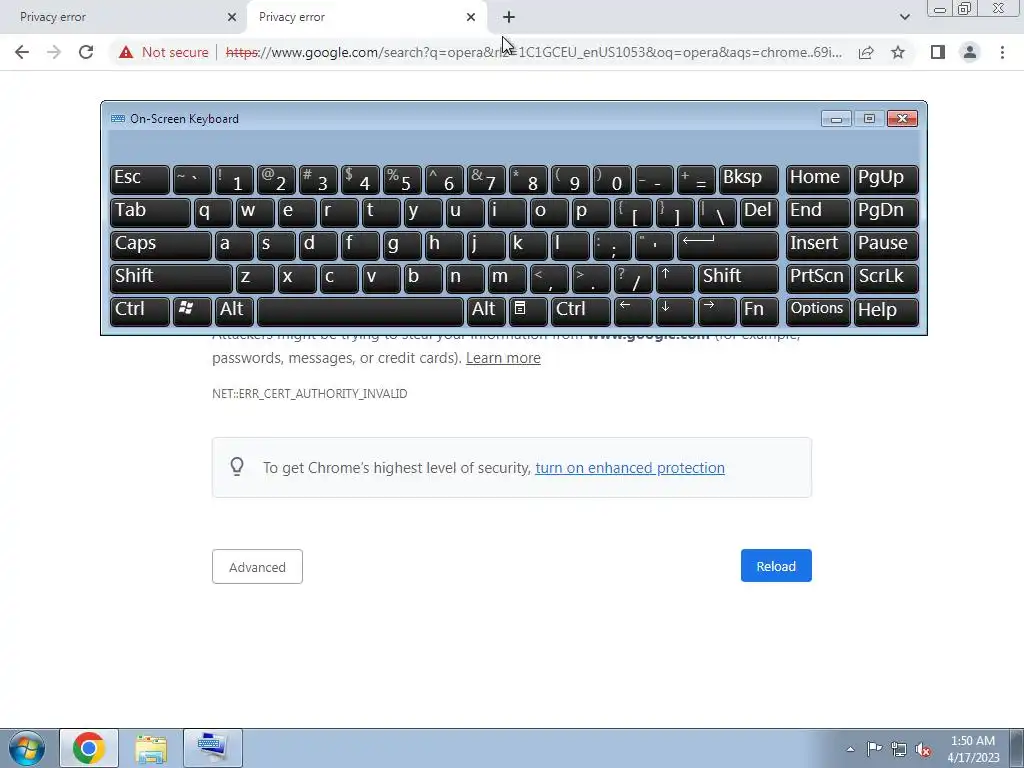Viewport: 1024px width, 768px height.
Task: Tap the Bksp key on the keyboard
Action: pyautogui.click(x=748, y=180)
